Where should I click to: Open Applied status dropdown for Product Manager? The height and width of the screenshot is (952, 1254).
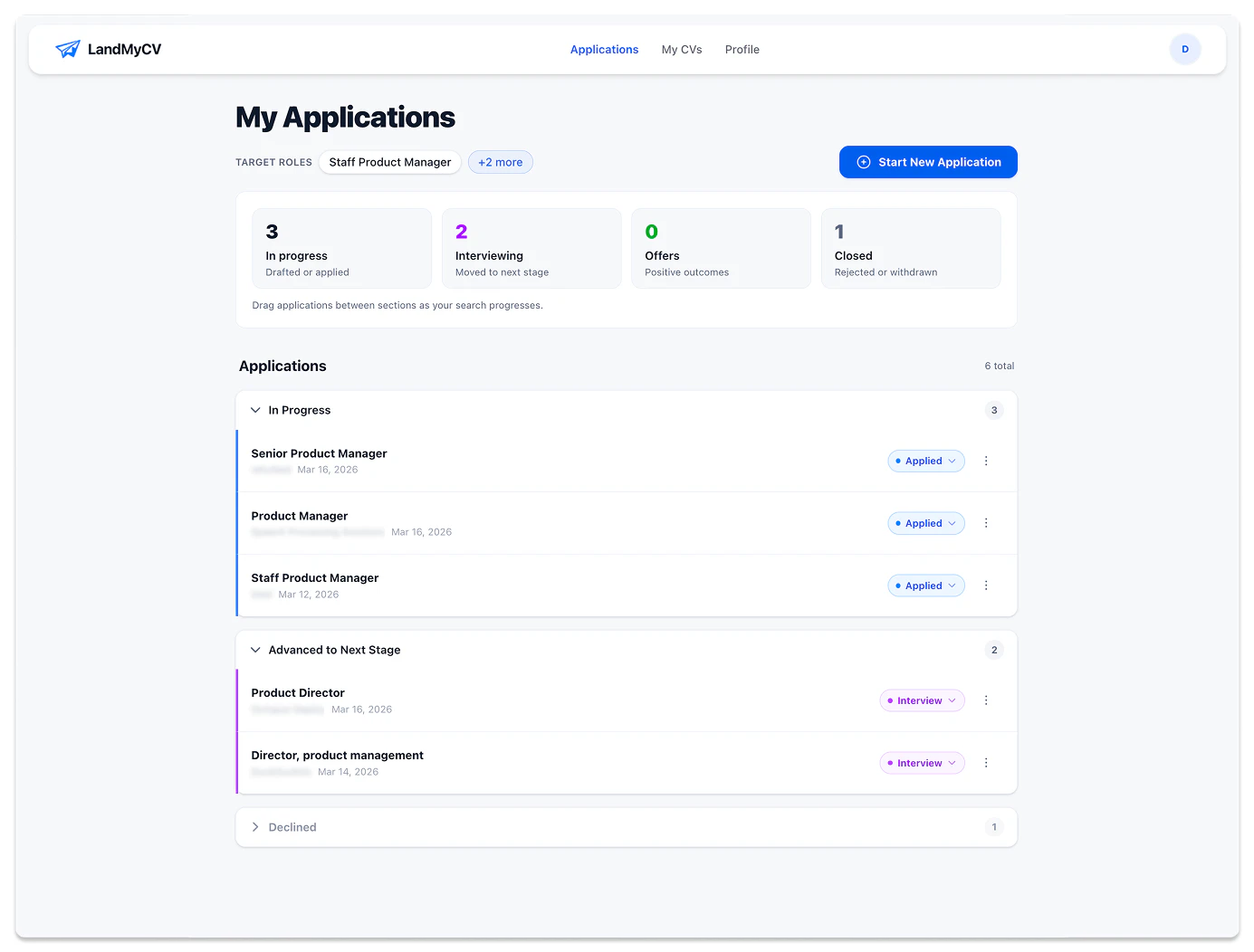pos(926,523)
